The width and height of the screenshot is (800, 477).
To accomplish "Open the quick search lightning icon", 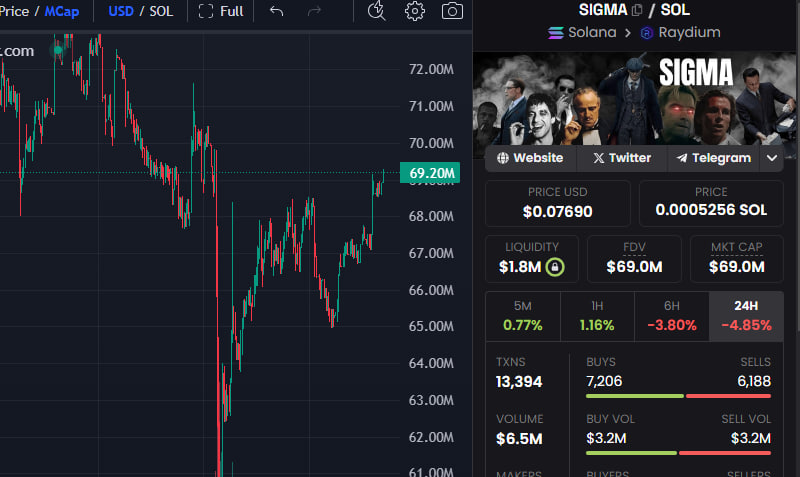I will [377, 11].
